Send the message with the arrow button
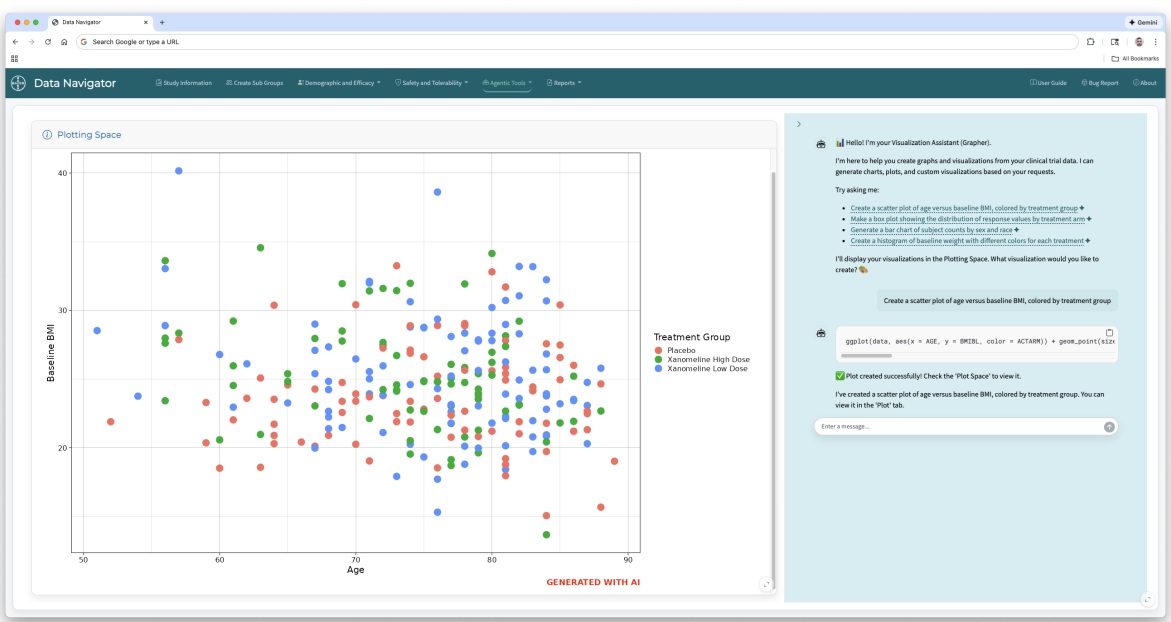The width and height of the screenshot is (1171, 622). pyautogui.click(x=1109, y=427)
